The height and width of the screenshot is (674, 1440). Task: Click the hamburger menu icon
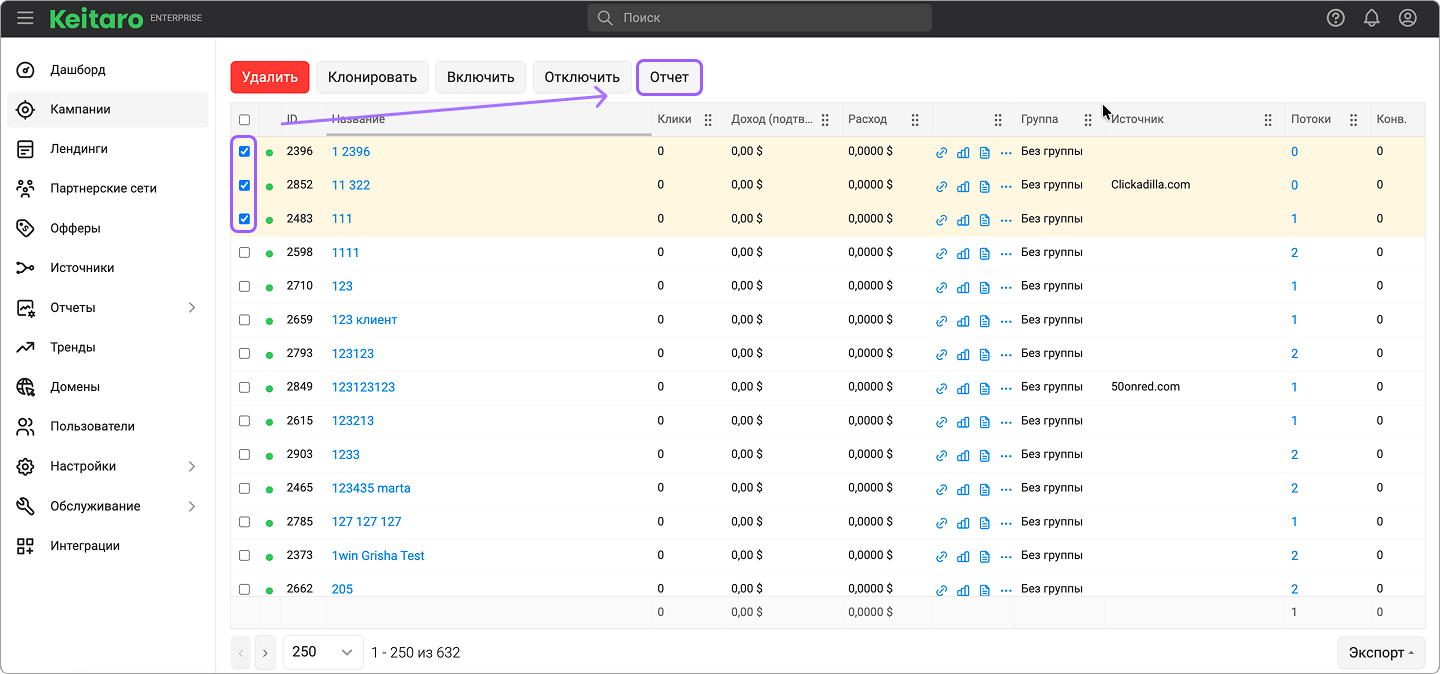pos(25,18)
